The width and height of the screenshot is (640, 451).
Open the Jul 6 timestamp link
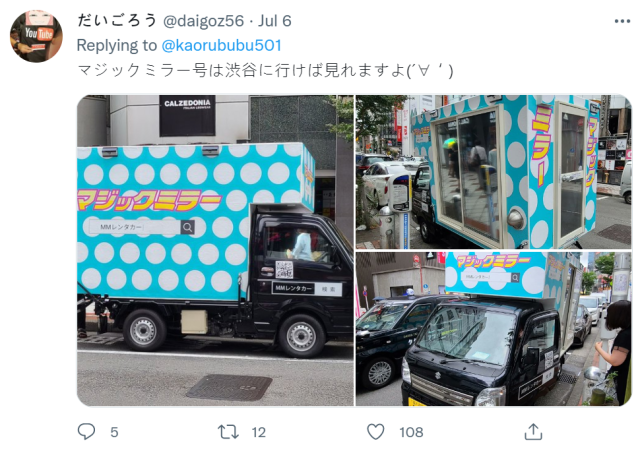click(274, 21)
